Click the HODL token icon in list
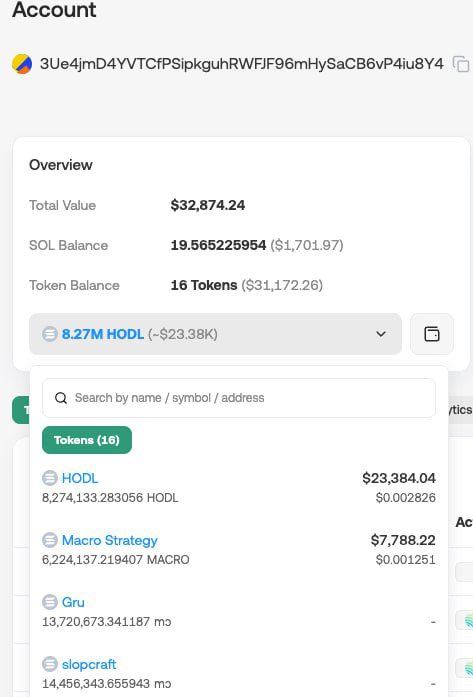The width and height of the screenshot is (473, 697). [x=50, y=478]
